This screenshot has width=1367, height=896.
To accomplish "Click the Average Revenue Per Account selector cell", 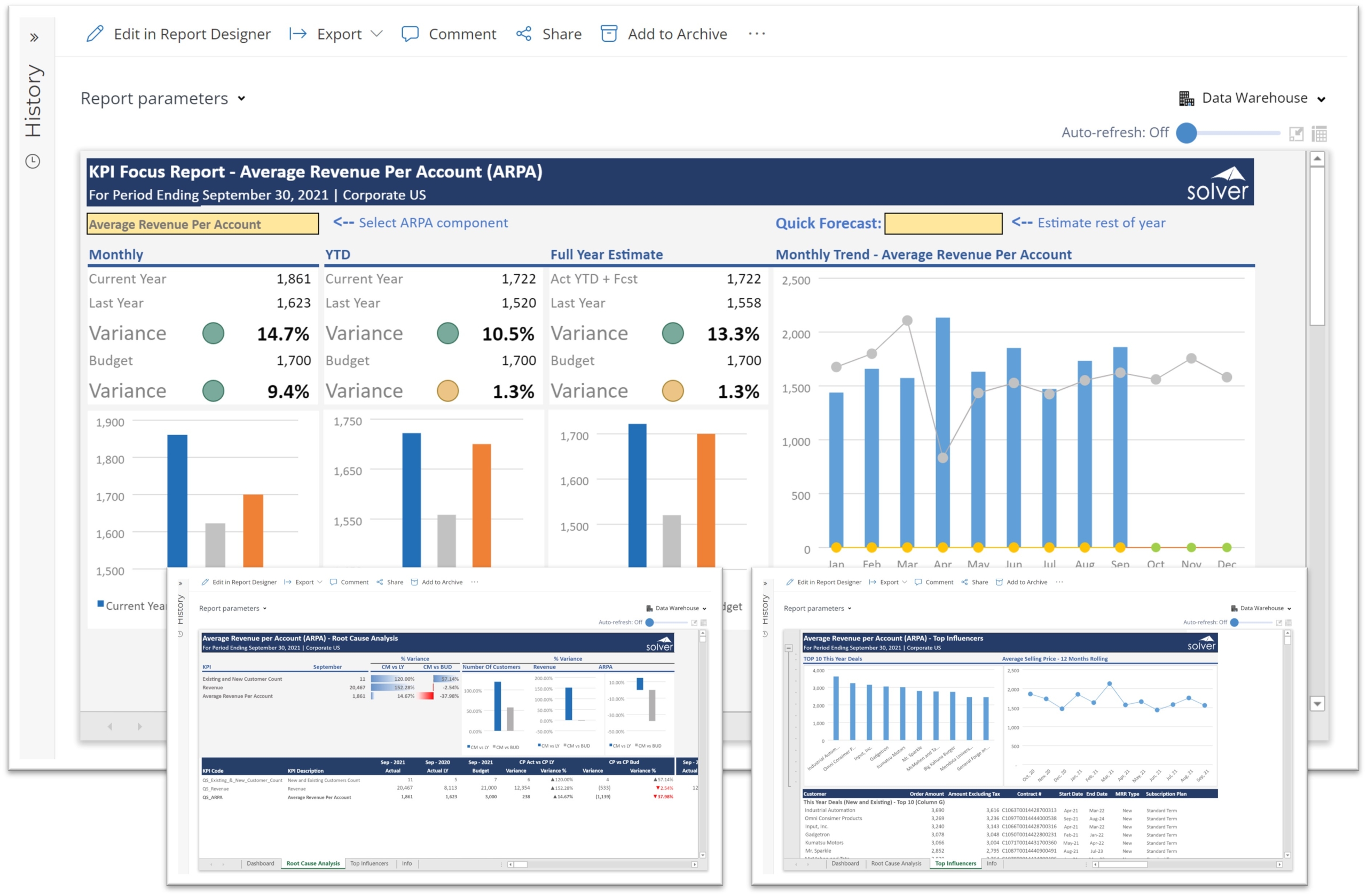I will click(x=202, y=224).
